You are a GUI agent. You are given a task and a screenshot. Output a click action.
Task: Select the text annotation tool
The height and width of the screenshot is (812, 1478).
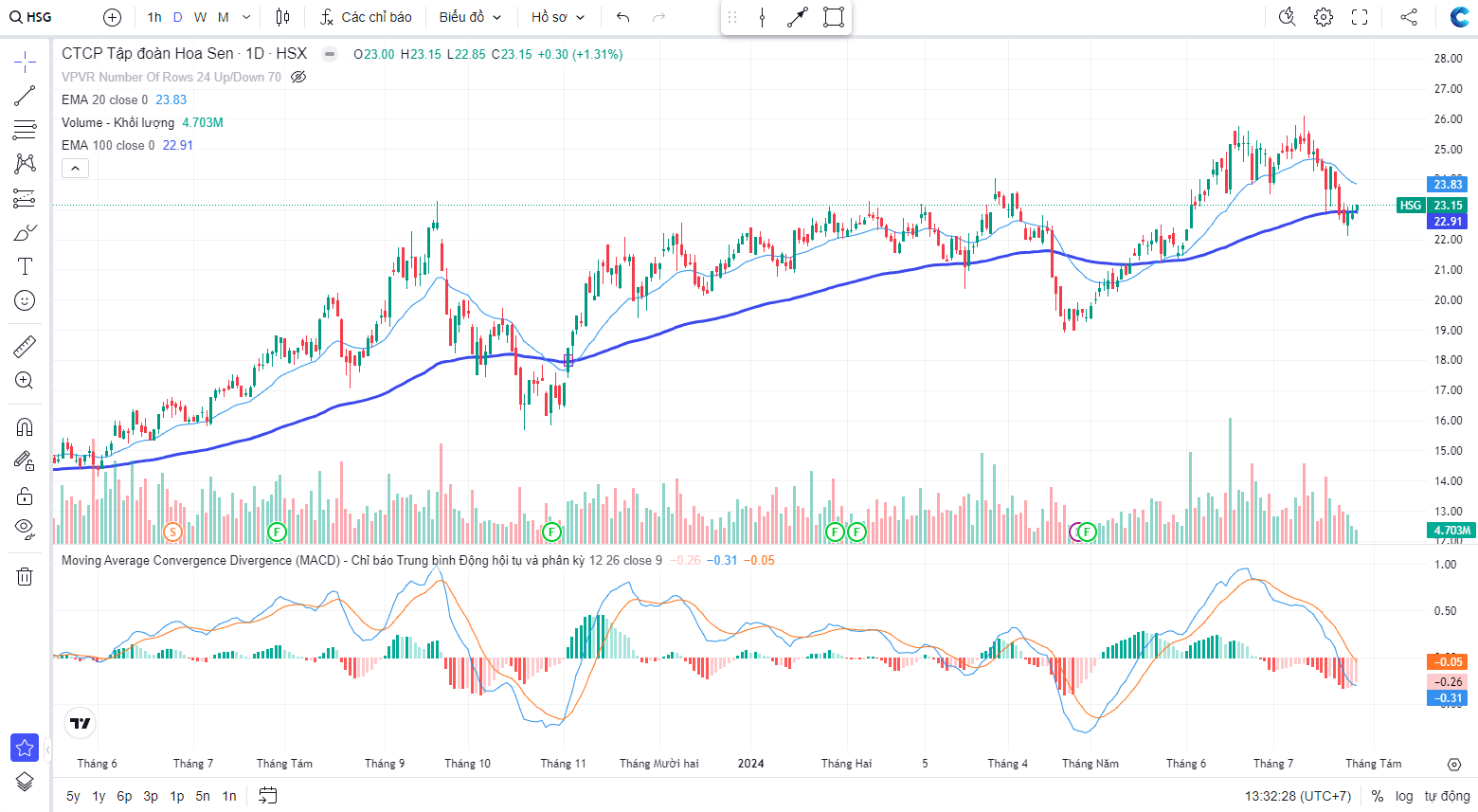coord(25,266)
